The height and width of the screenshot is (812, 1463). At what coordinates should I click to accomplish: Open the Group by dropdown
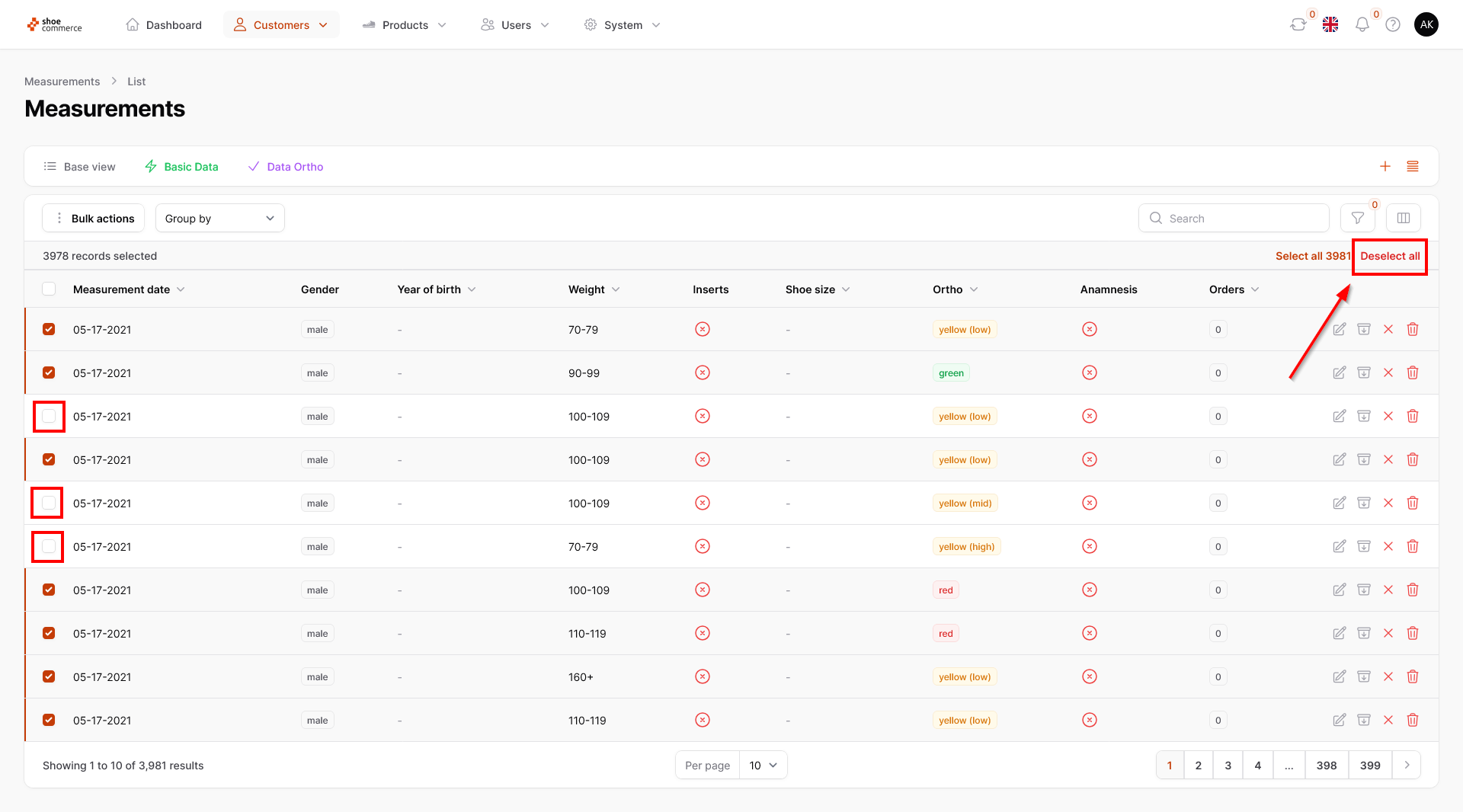[219, 219]
